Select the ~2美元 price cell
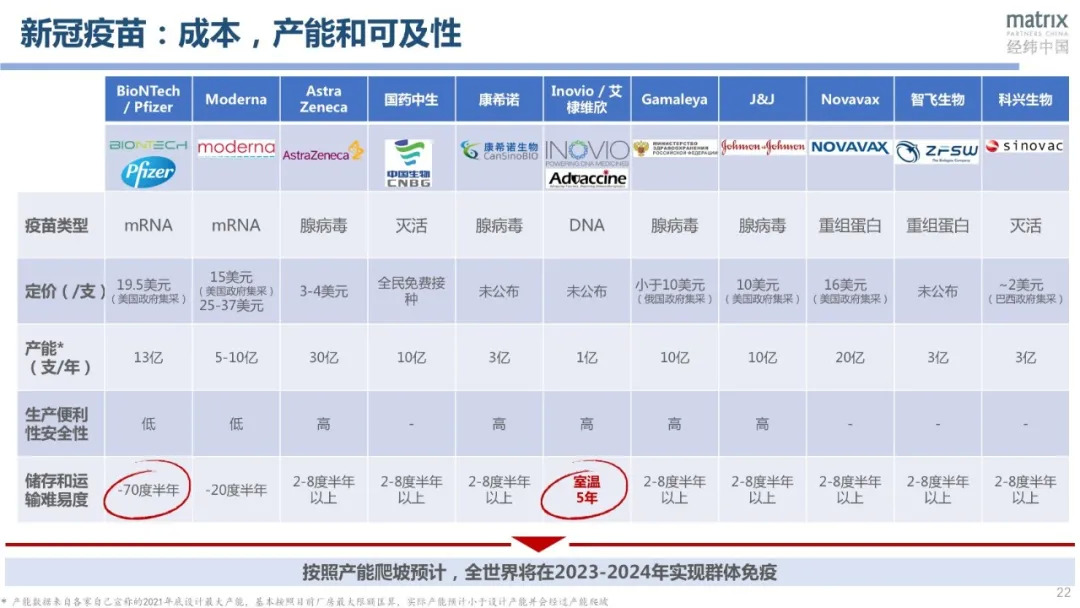Image resolution: width=1080 pixels, height=608 pixels. coord(1026,291)
